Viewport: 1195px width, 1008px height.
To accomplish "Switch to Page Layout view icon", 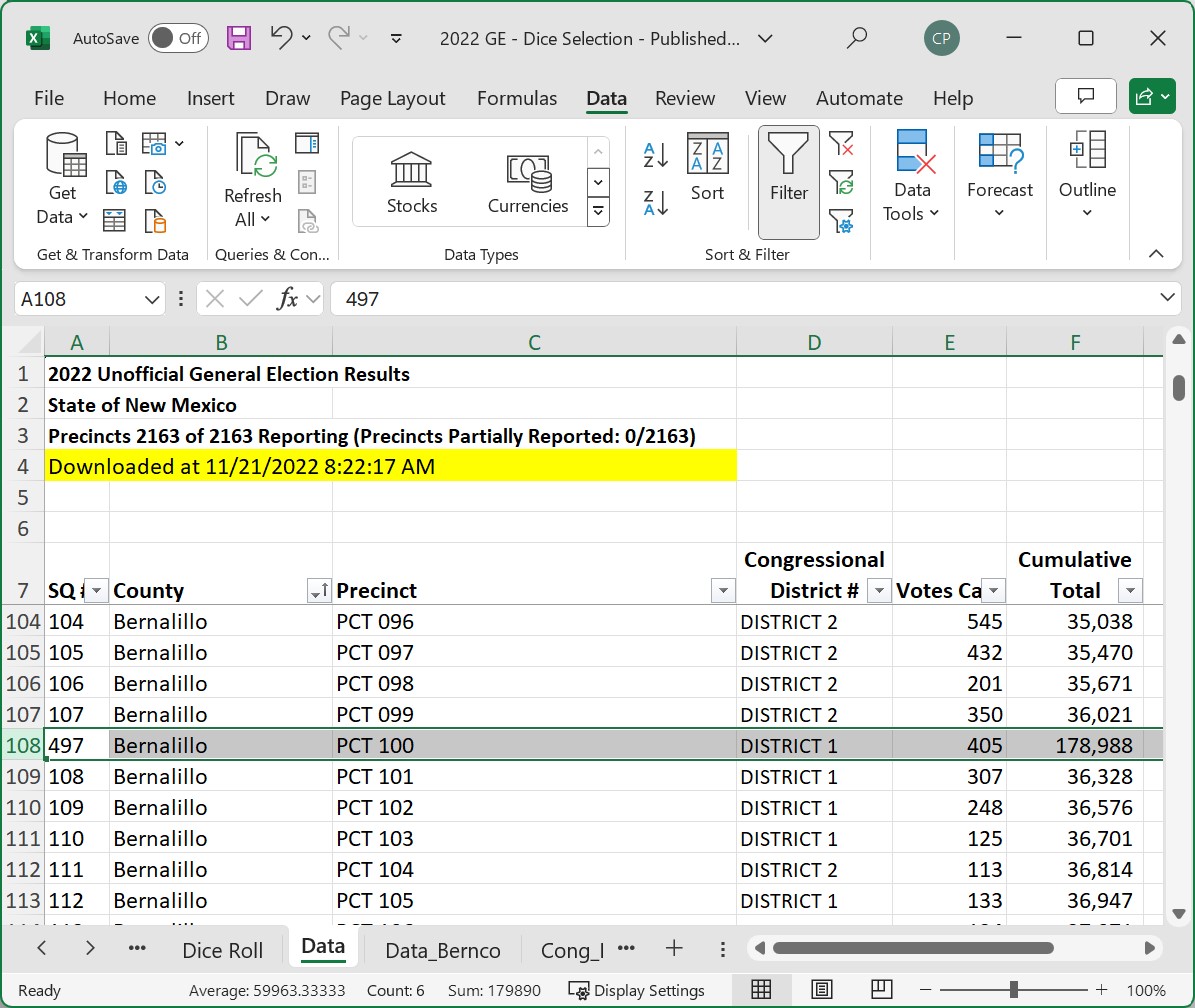I will (x=822, y=990).
